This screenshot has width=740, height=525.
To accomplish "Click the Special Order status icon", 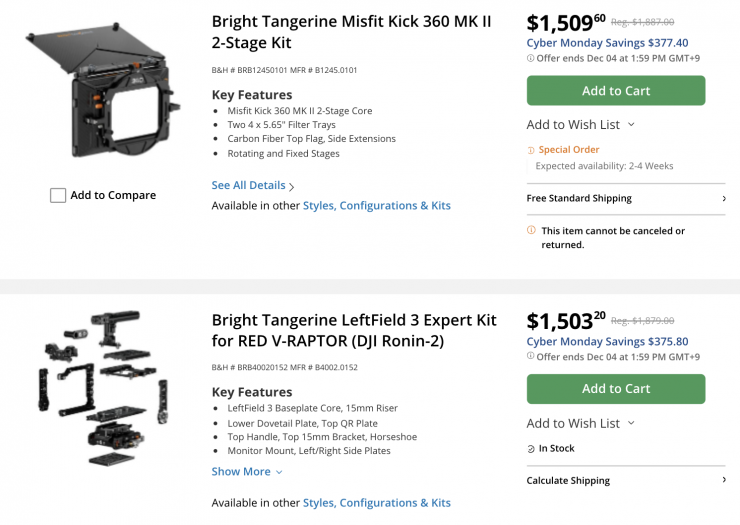I will (531, 150).
